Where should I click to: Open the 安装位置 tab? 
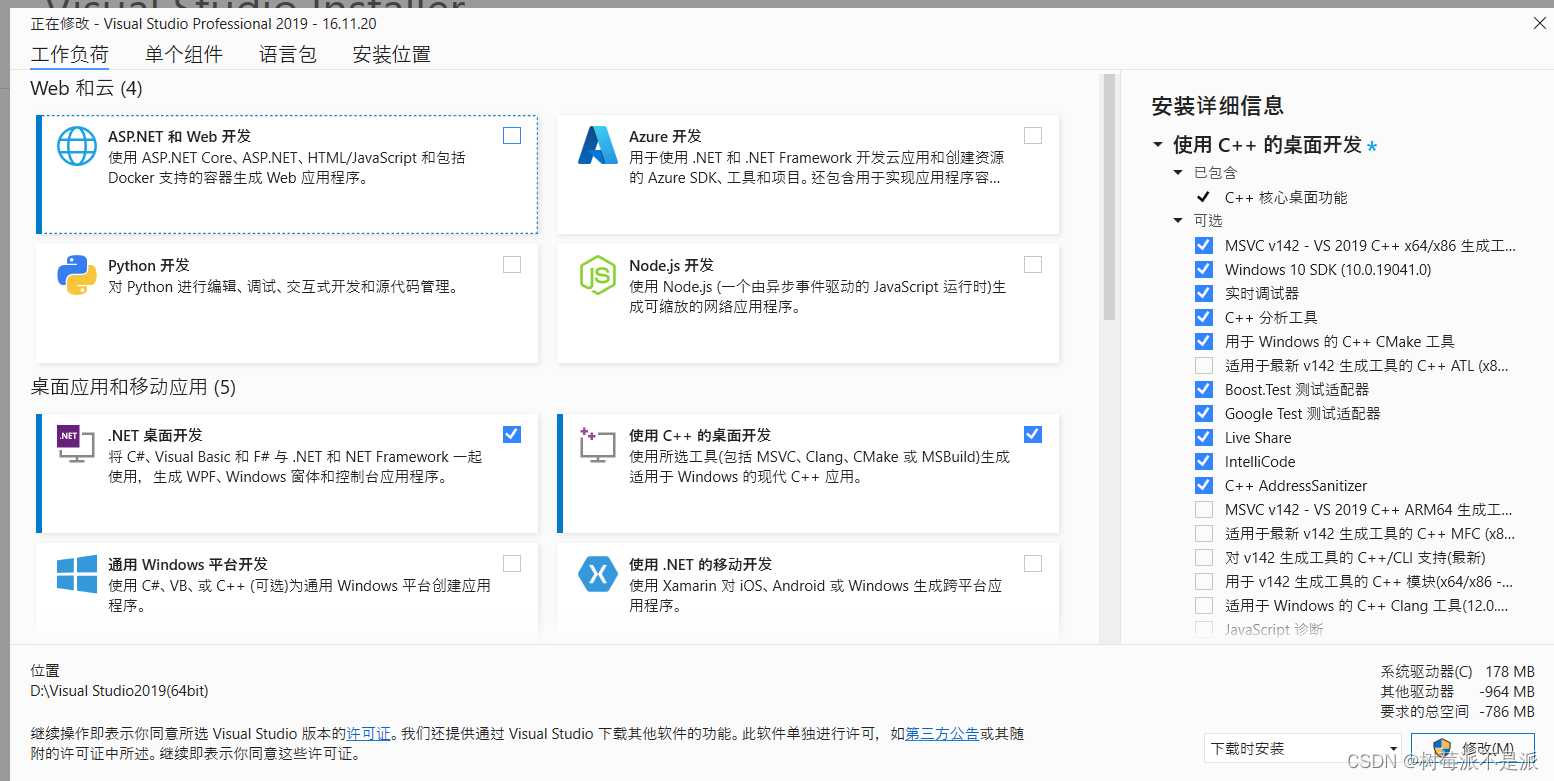(x=392, y=55)
